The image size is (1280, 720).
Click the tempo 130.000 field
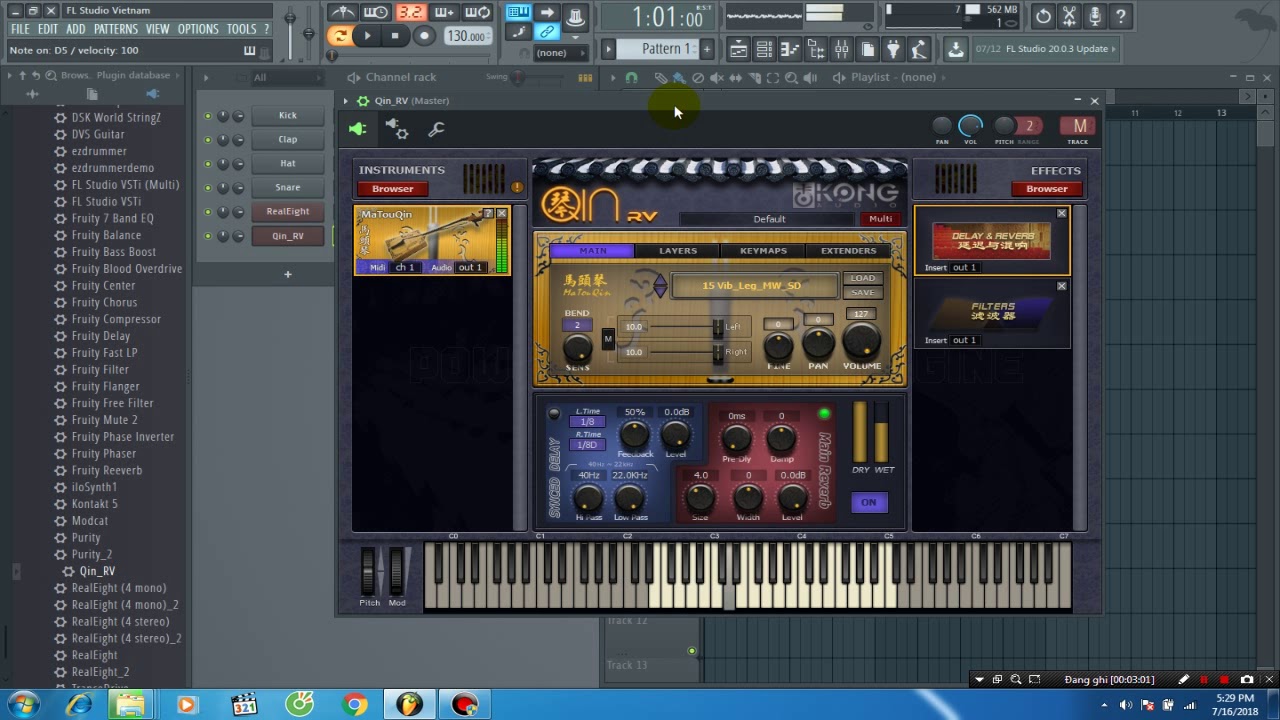point(466,36)
